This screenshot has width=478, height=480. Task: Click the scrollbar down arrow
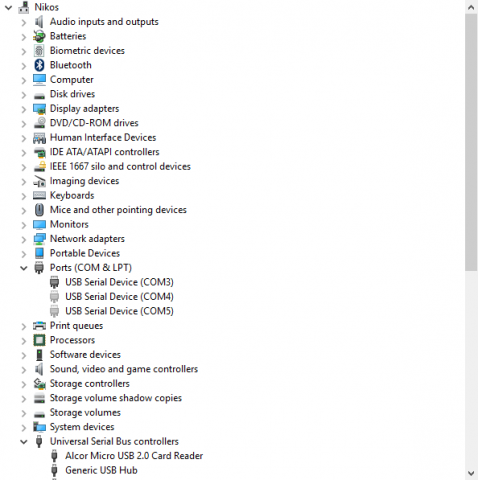[x=471, y=473]
